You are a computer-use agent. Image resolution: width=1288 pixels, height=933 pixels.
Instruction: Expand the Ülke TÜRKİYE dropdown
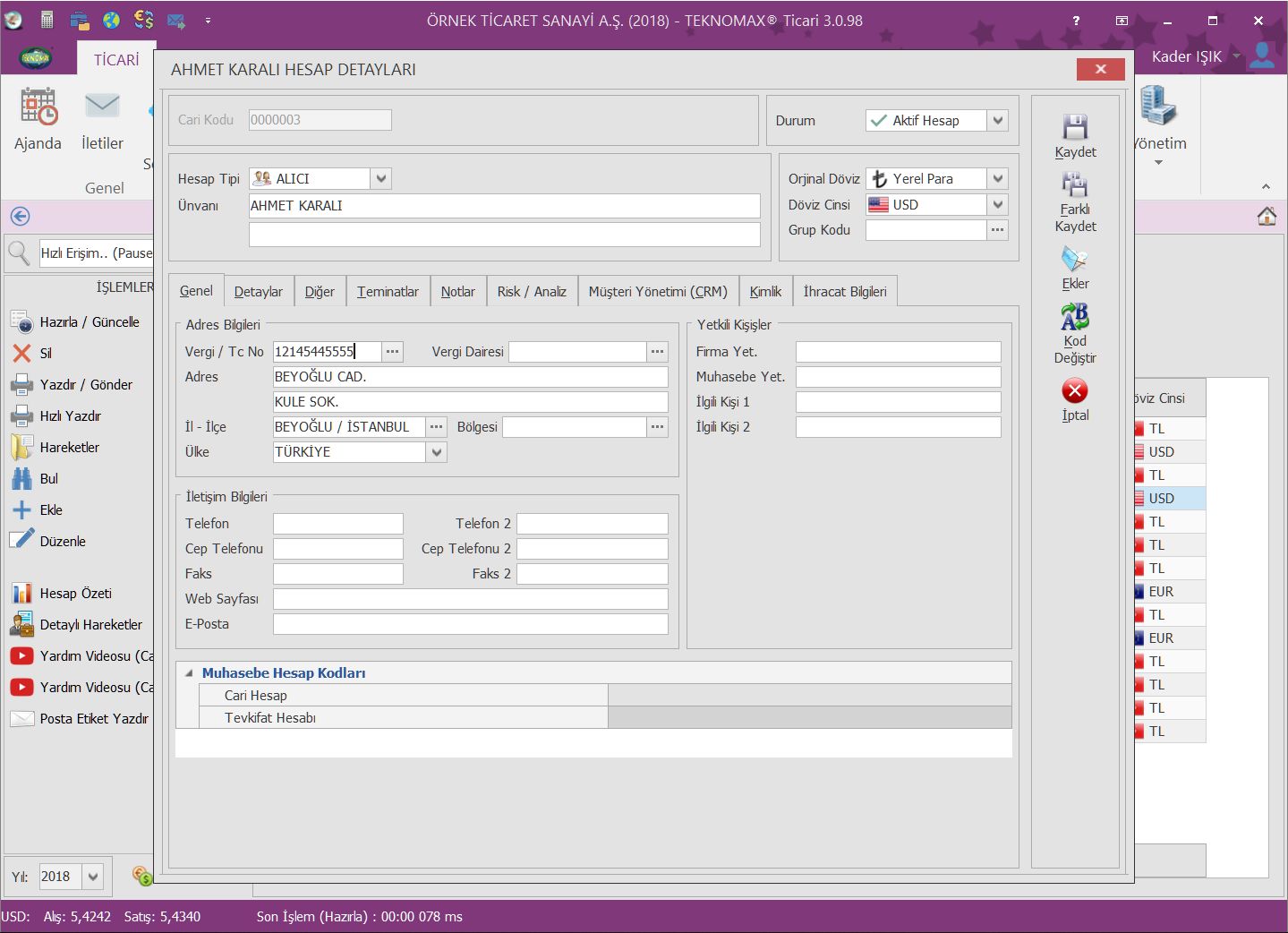(436, 452)
